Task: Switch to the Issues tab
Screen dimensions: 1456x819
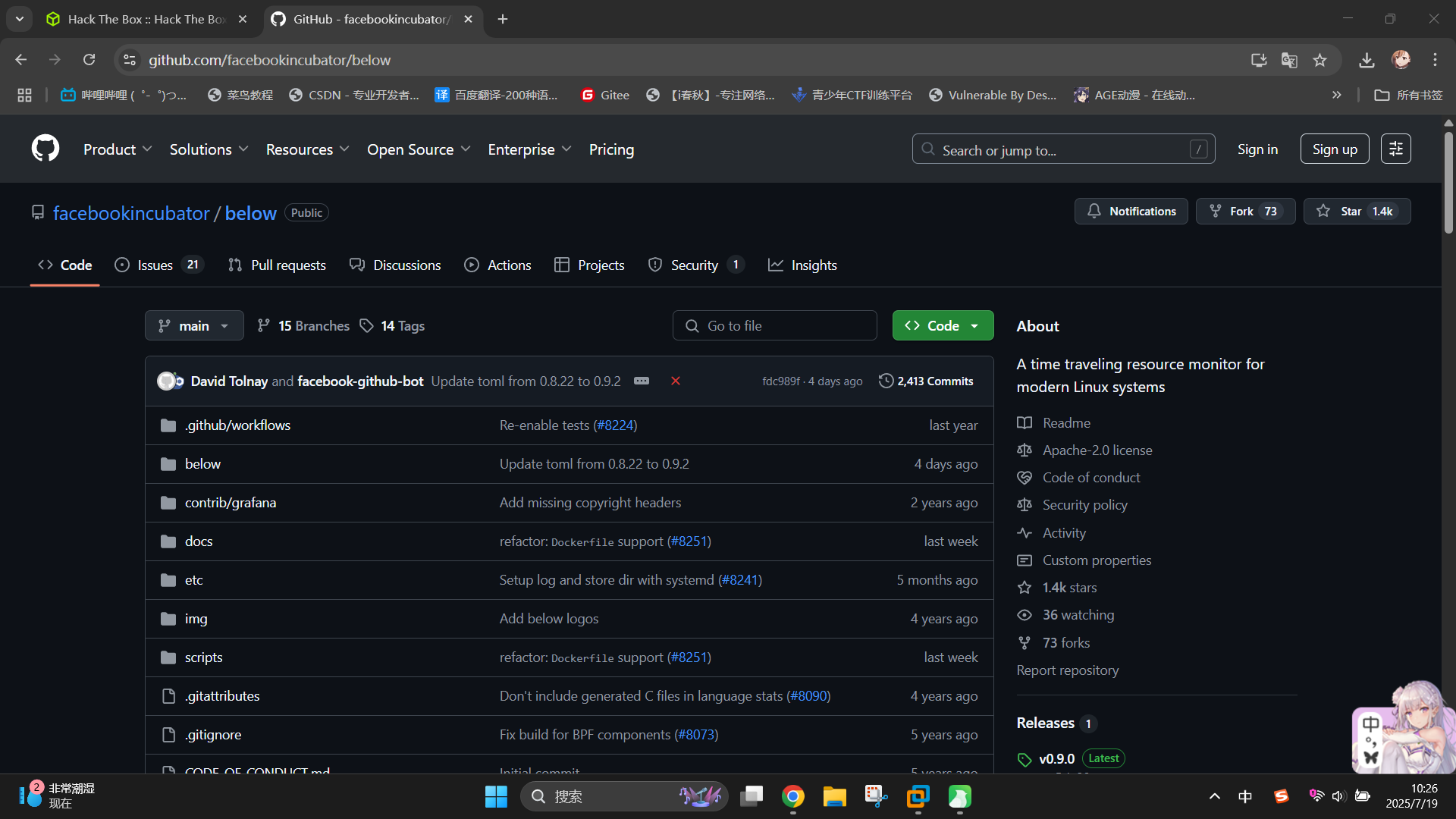Action: (x=155, y=265)
